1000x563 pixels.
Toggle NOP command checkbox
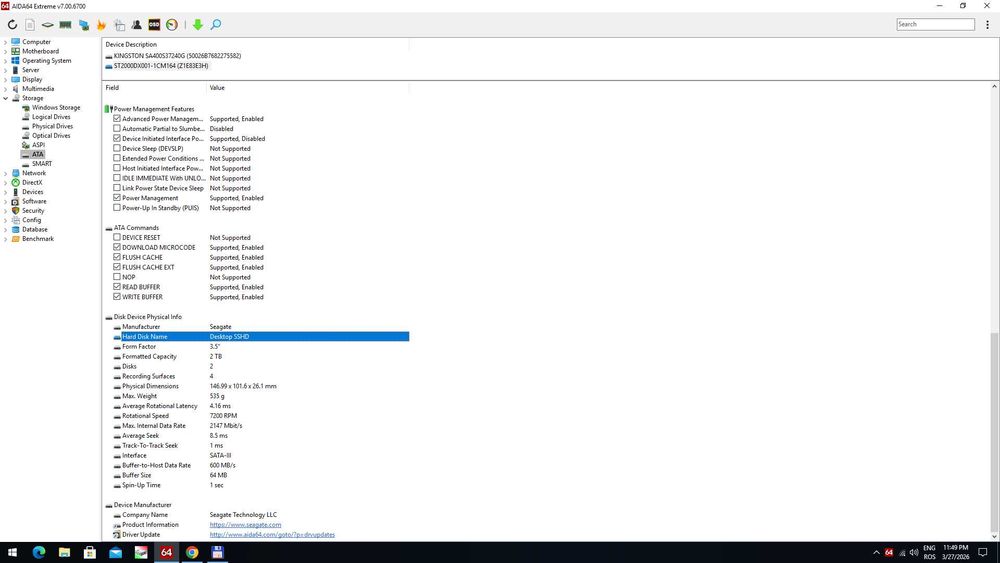pos(117,277)
